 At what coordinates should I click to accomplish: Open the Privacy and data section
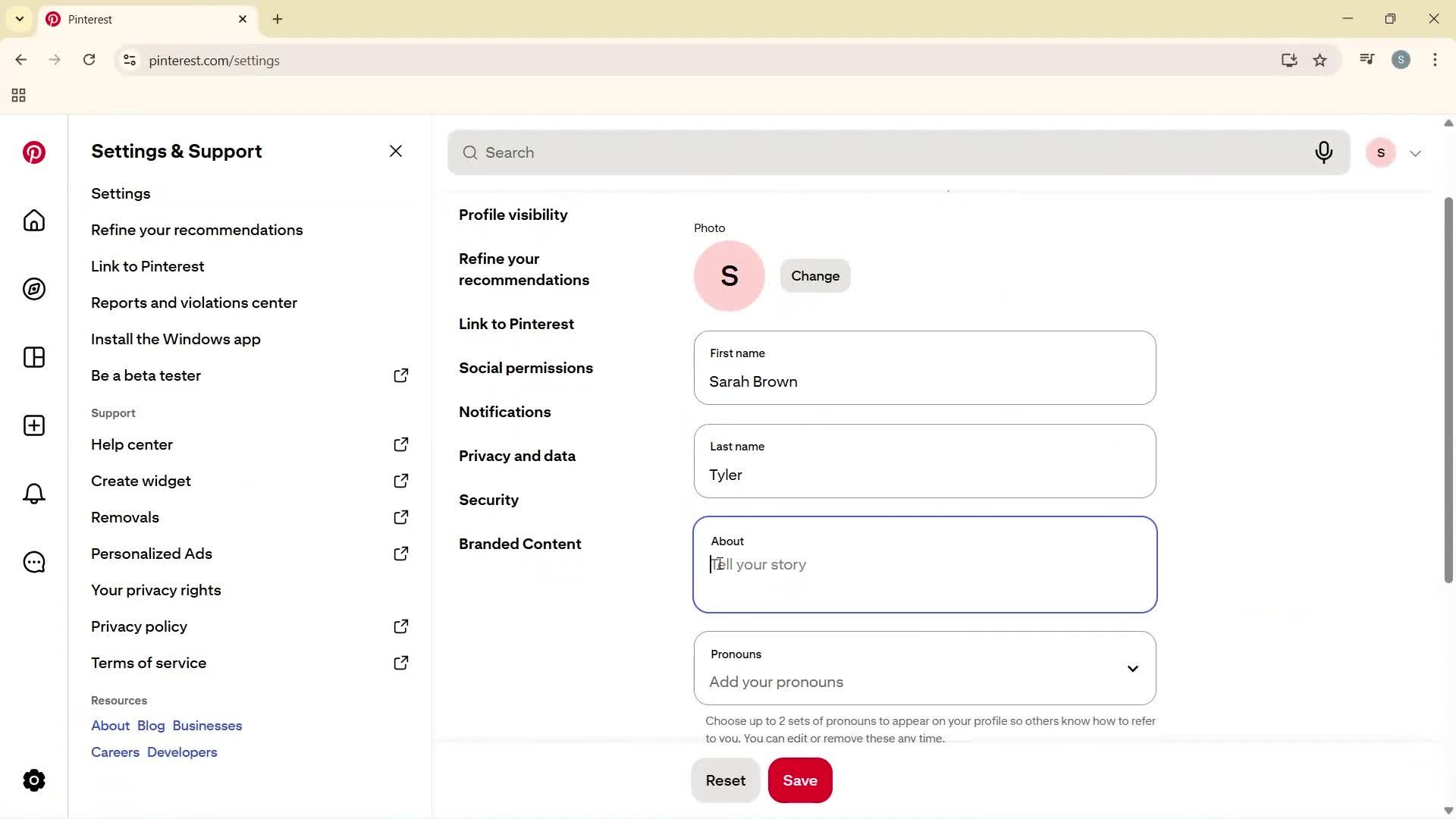[517, 456]
